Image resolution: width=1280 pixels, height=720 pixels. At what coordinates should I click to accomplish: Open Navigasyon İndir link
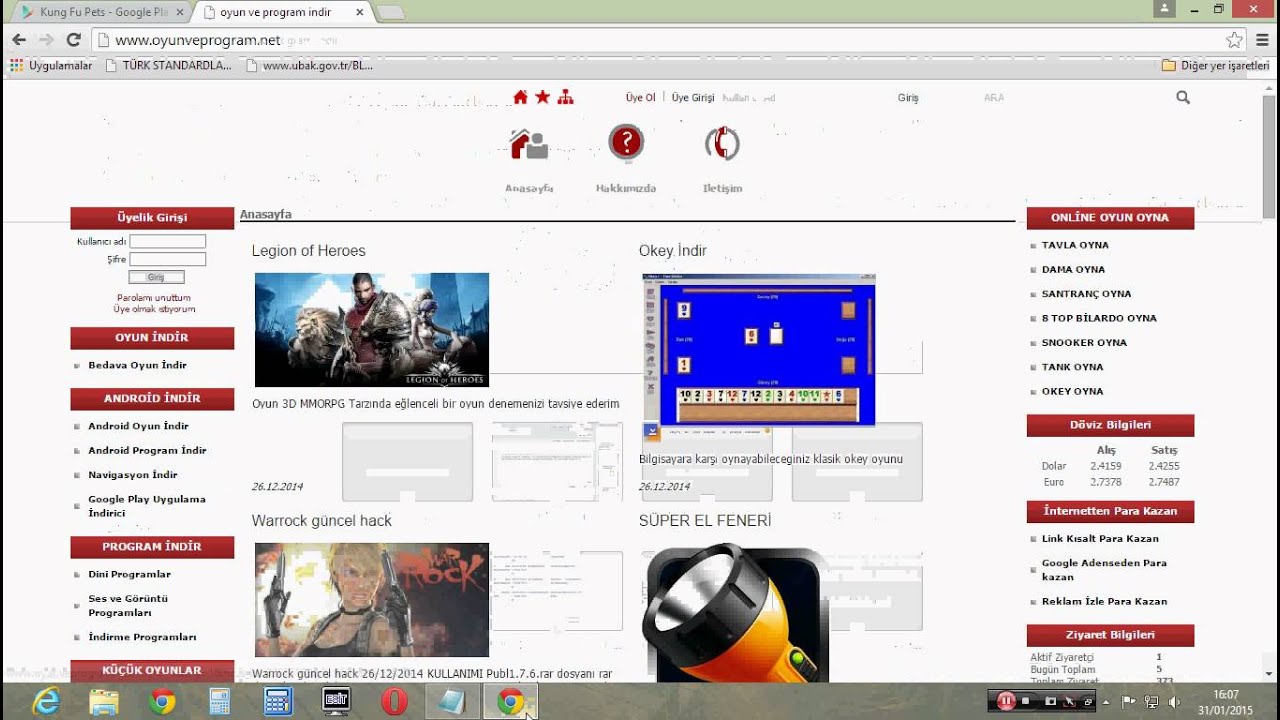(x=133, y=475)
